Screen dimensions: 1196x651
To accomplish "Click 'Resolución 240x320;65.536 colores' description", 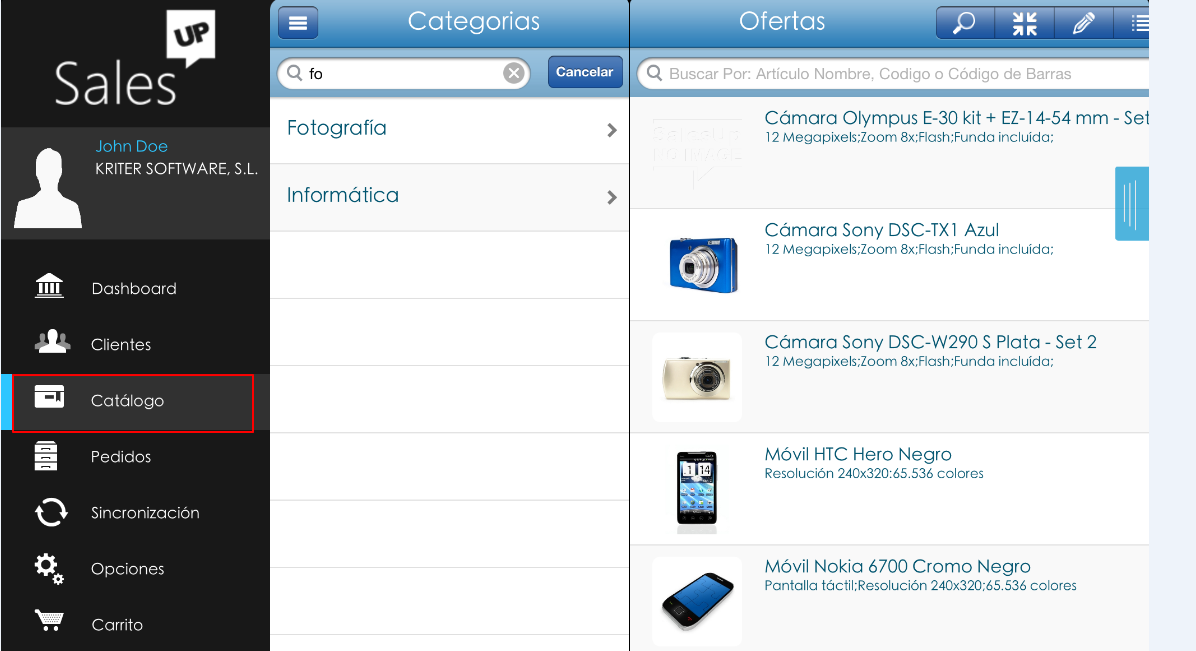I will point(874,474).
